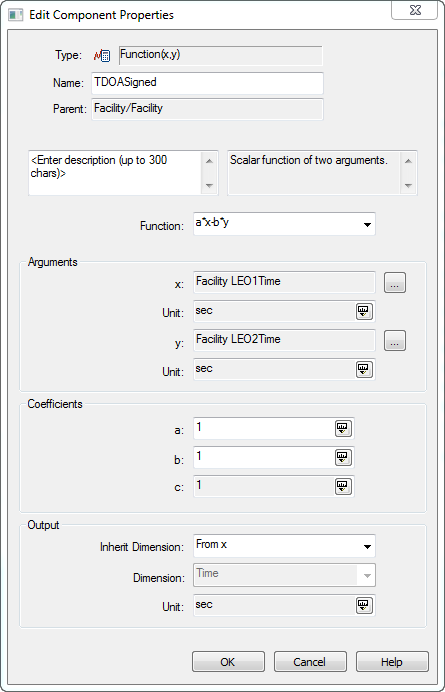Browse for the y argument component
Screen dimensions: 445x692
tap(395, 341)
